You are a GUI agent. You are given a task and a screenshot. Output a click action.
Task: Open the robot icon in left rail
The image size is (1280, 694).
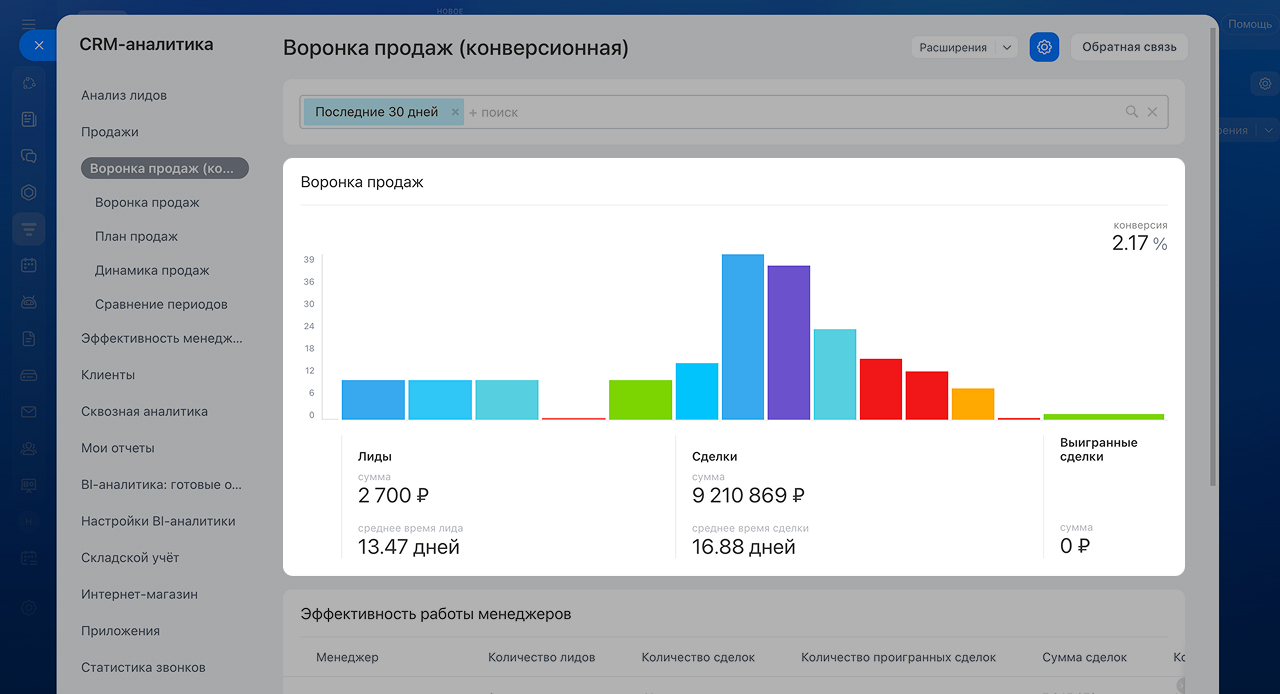28,302
